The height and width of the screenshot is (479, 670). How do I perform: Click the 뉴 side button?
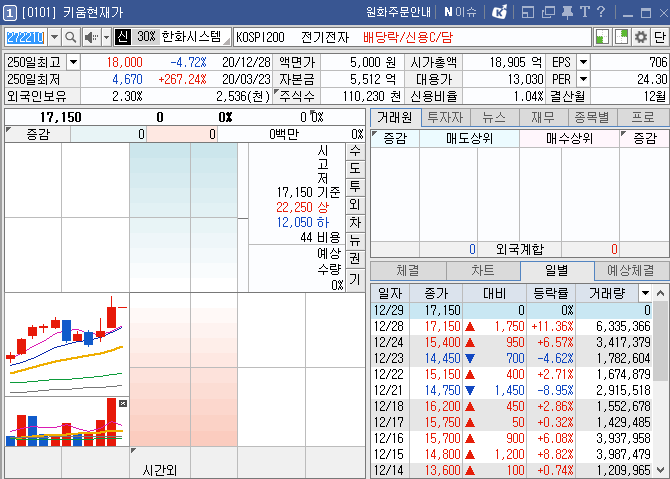click(355, 240)
